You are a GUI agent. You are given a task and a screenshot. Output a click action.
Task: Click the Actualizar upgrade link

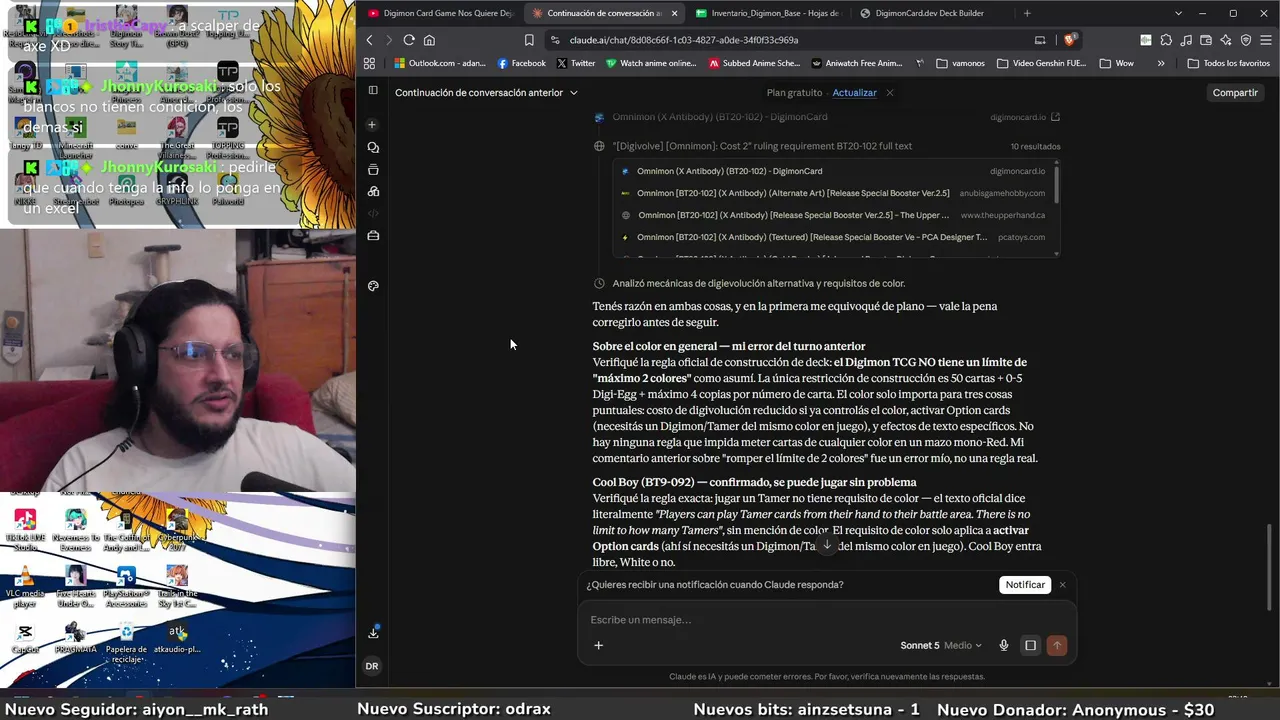pyautogui.click(x=854, y=93)
